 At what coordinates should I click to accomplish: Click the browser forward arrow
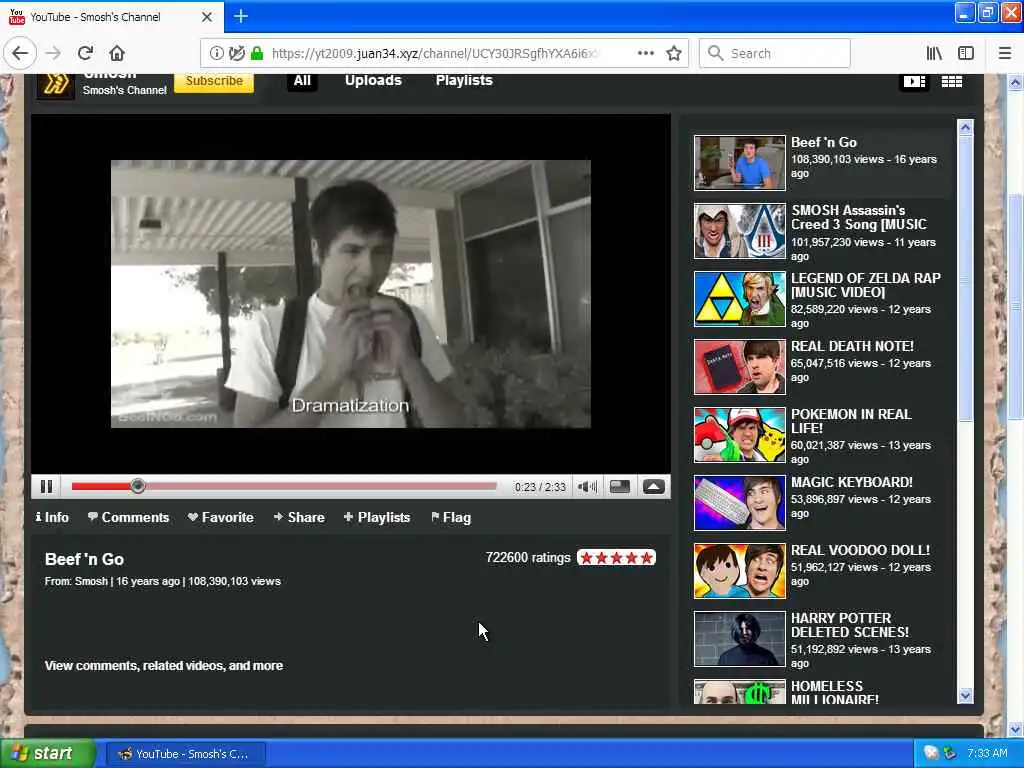point(54,53)
